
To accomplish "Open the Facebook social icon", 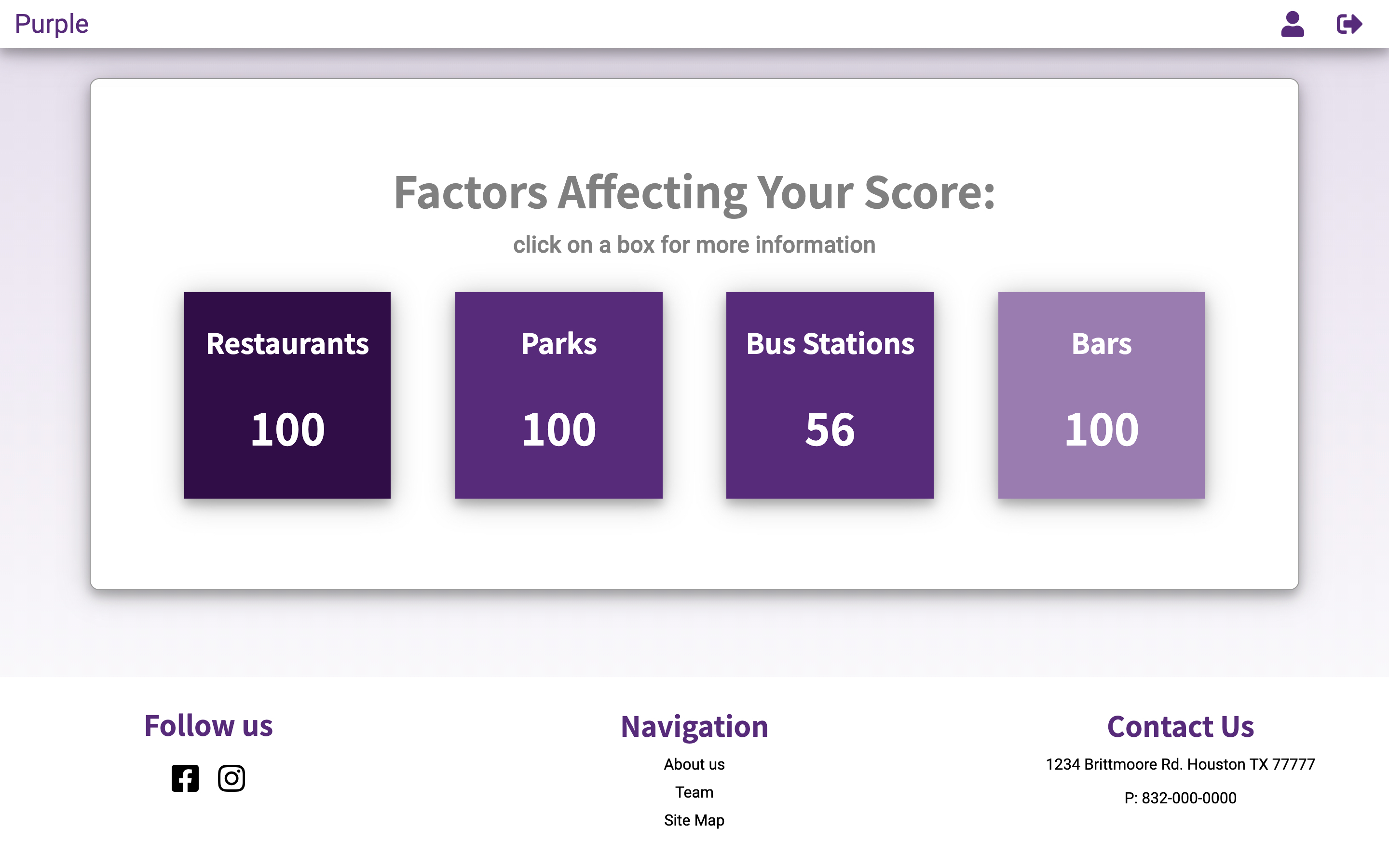I will (185, 778).
